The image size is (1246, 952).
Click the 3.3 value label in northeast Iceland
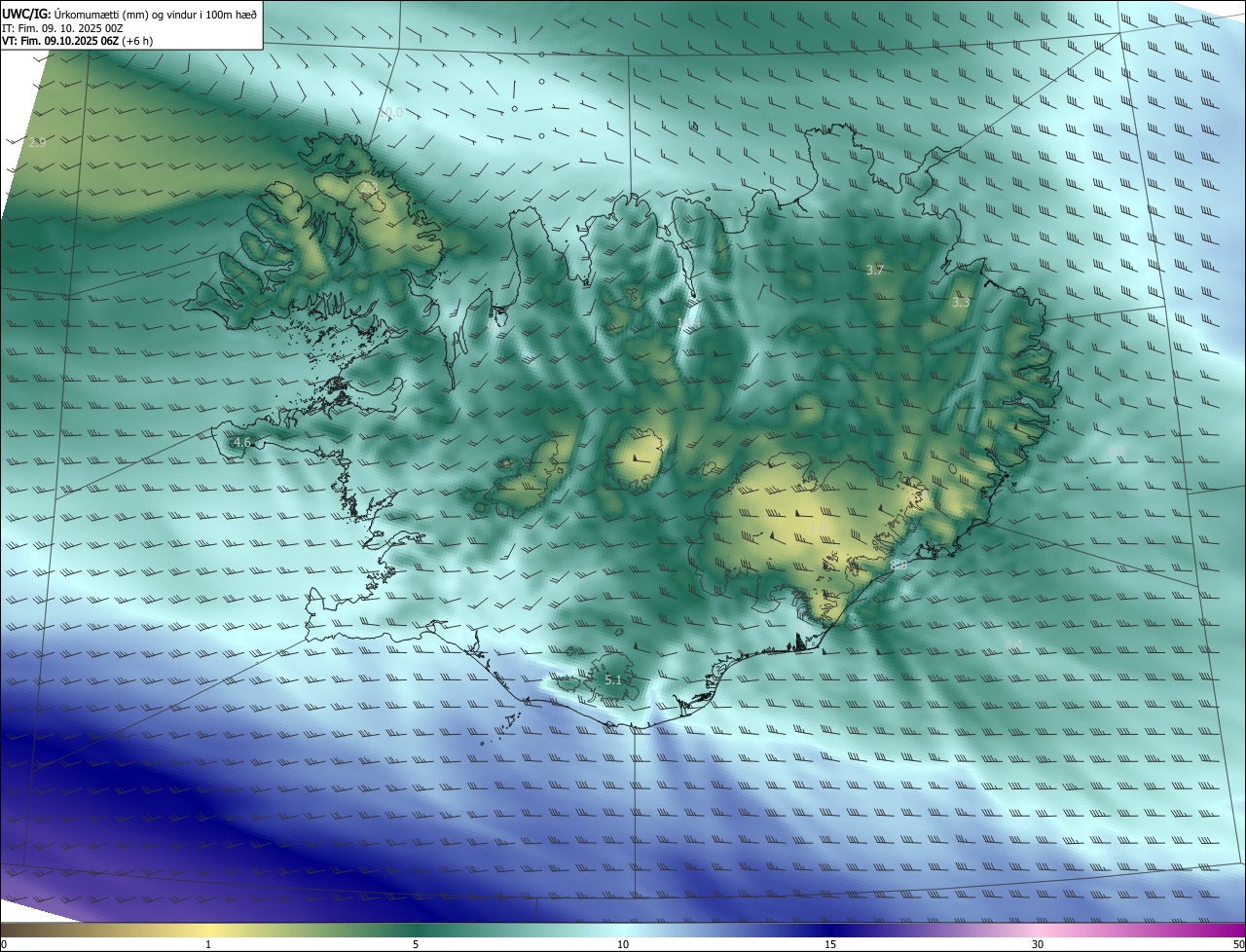point(961,303)
